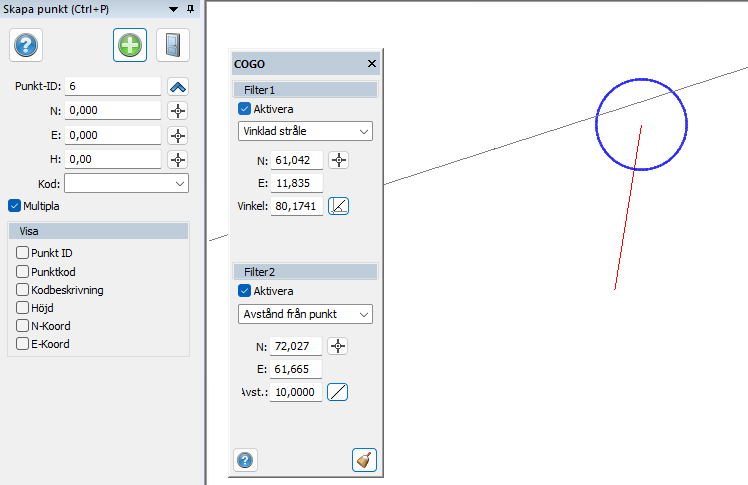This screenshot has width=748, height=485.
Task: Click the Punkt-ID input field
Action: 112,87
